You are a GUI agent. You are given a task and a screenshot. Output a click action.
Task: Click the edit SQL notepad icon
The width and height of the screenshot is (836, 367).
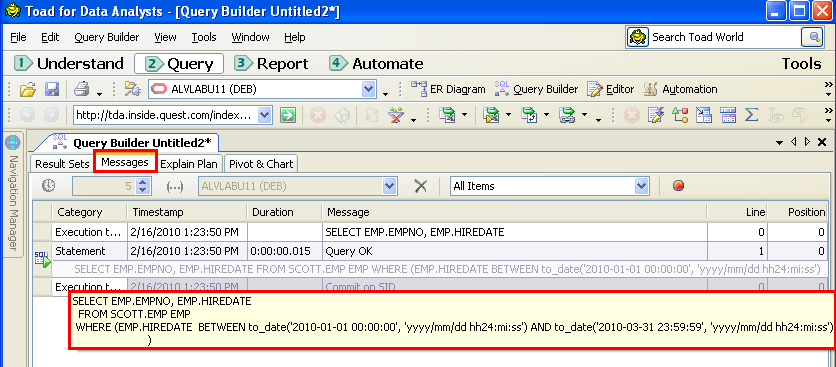655,115
